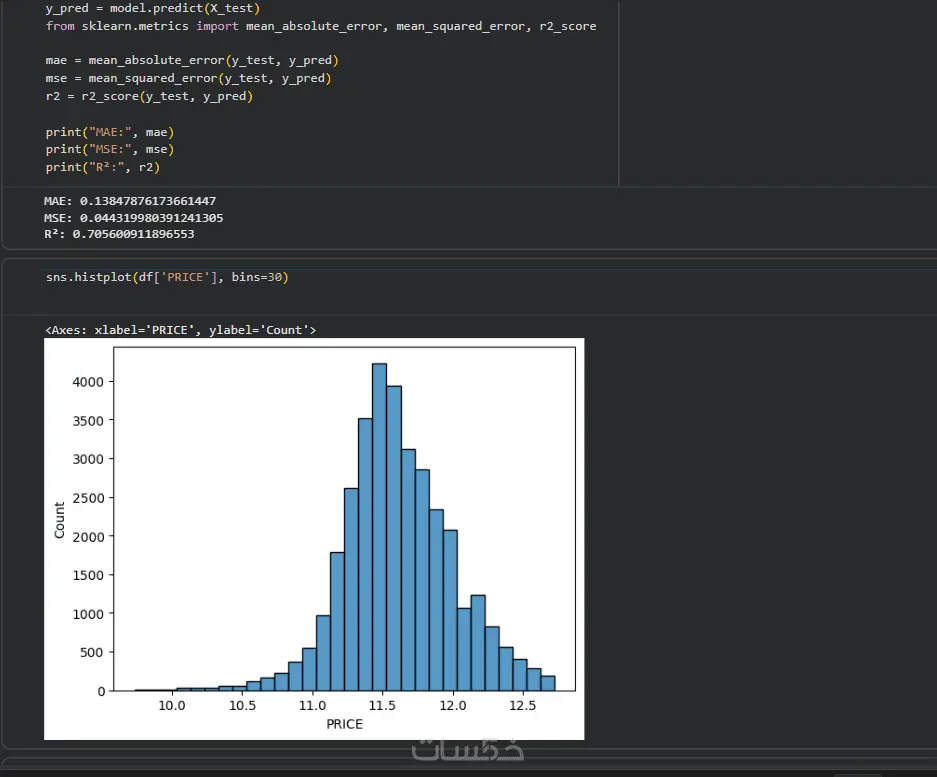Click the 4000 y-axis tick label

click(x=88, y=382)
